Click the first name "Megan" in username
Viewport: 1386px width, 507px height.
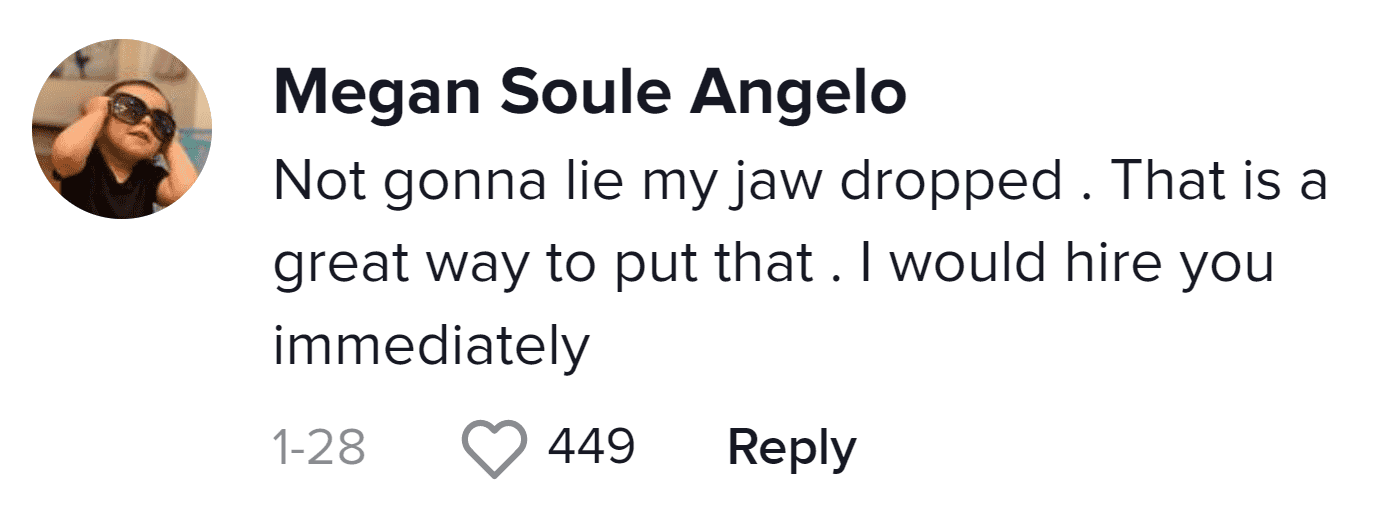click(x=377, y=94)
